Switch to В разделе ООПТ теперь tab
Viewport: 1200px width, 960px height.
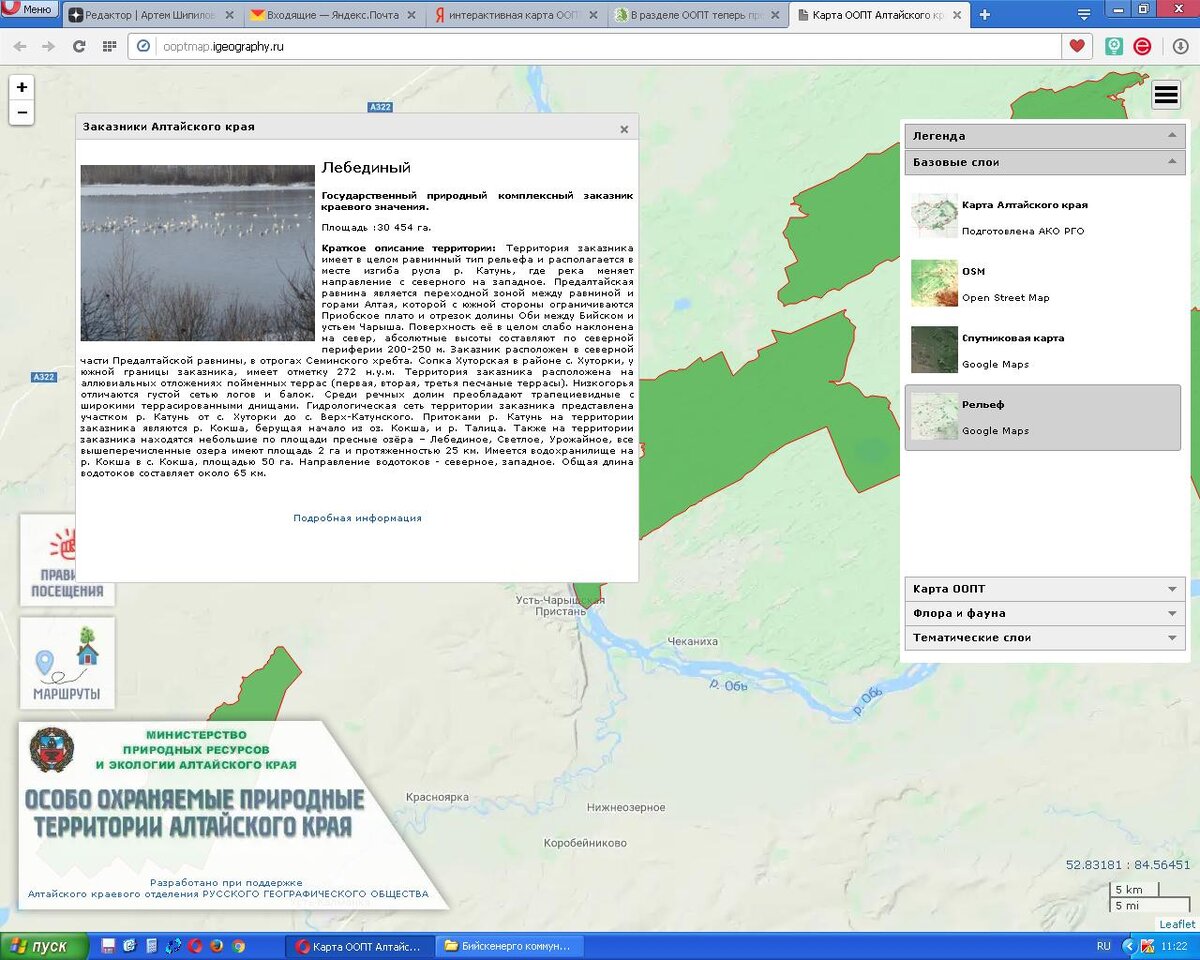pyautogui.click(x=696, y=15)
